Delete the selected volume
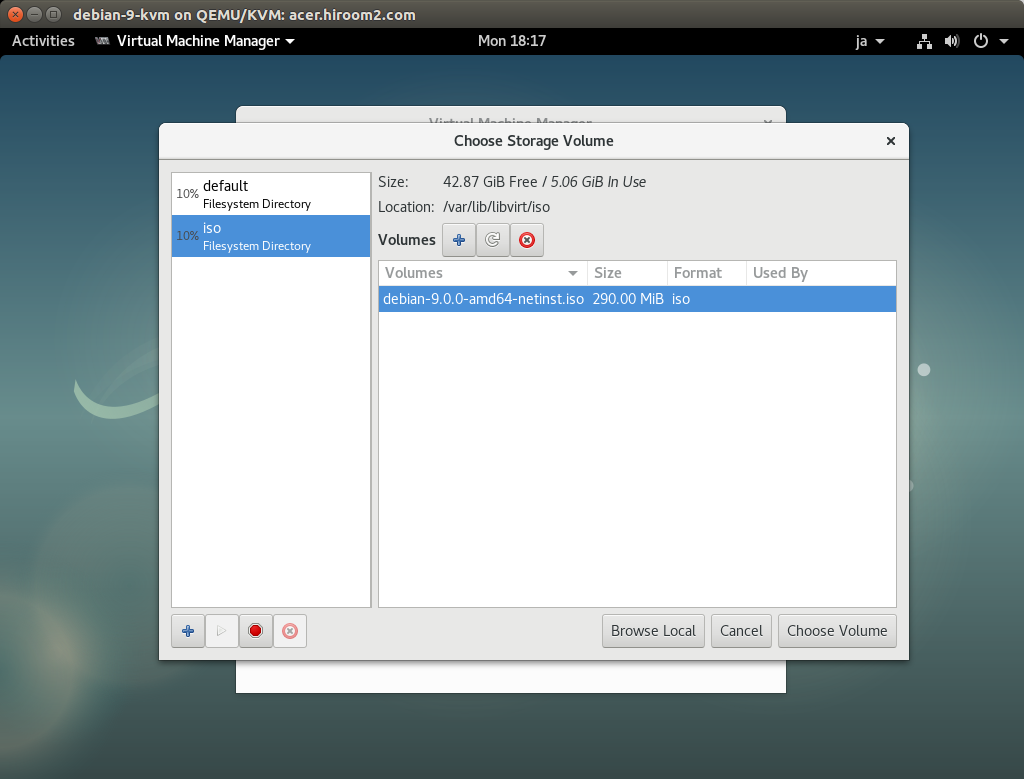The image size is (1024, 779). click(527, 240)
